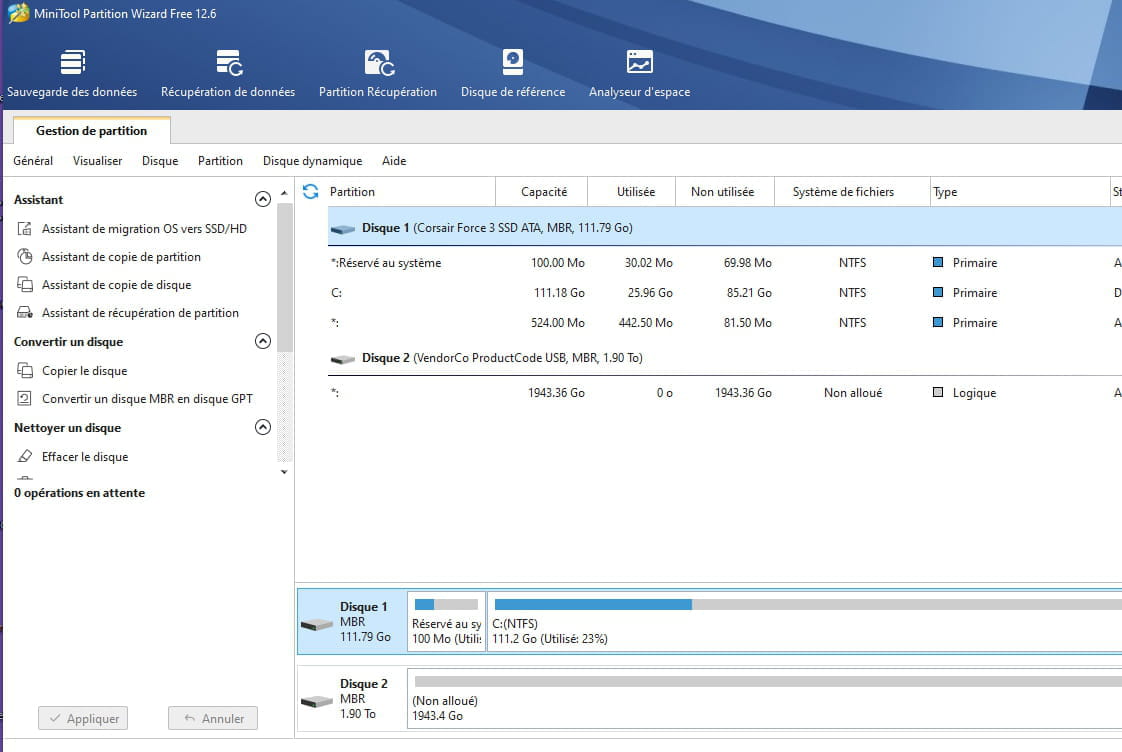Open Analyseur d'espace tool
This screenshot has height=752, width=1122.
tap(639, 73)
